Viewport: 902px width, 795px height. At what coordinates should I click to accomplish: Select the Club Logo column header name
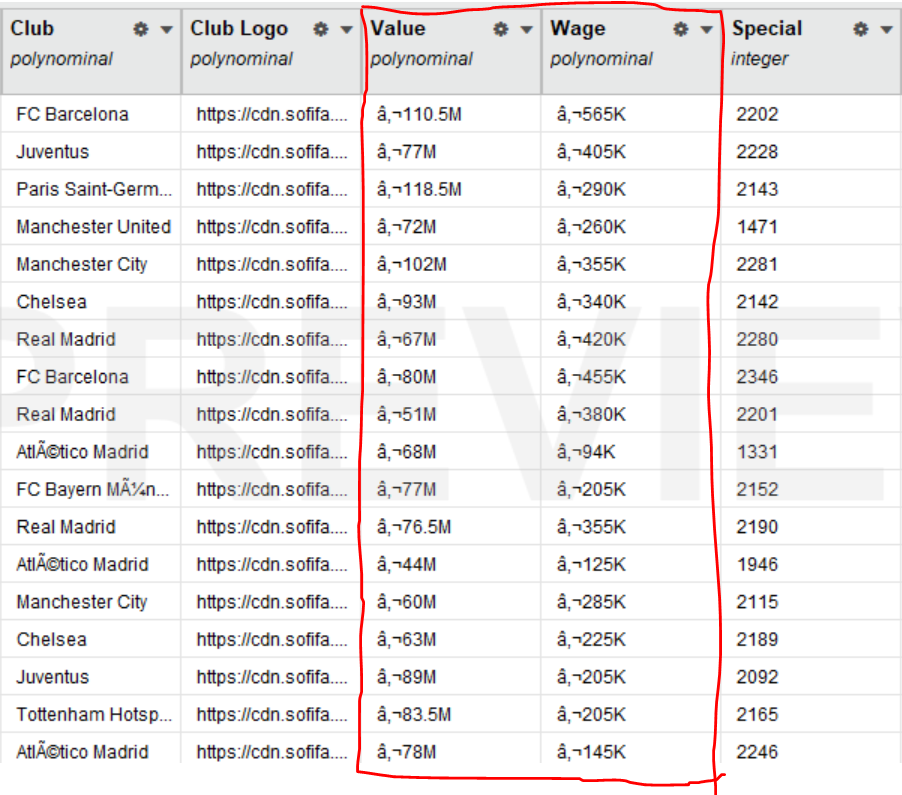[x=239, y=29]
